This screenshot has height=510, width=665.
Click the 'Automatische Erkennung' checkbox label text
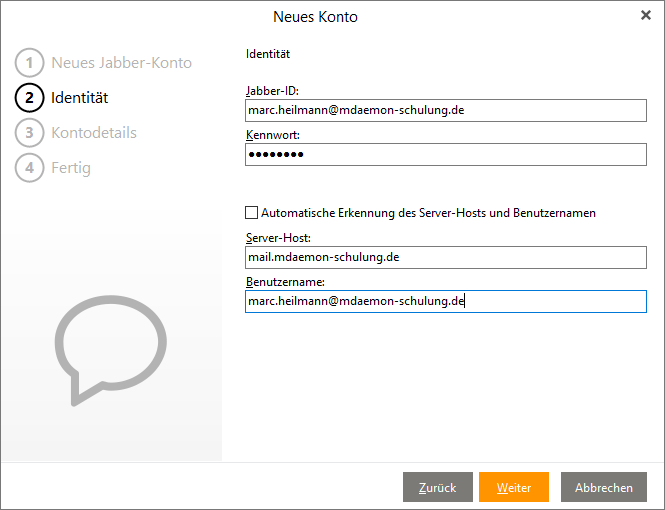point(428,213)
